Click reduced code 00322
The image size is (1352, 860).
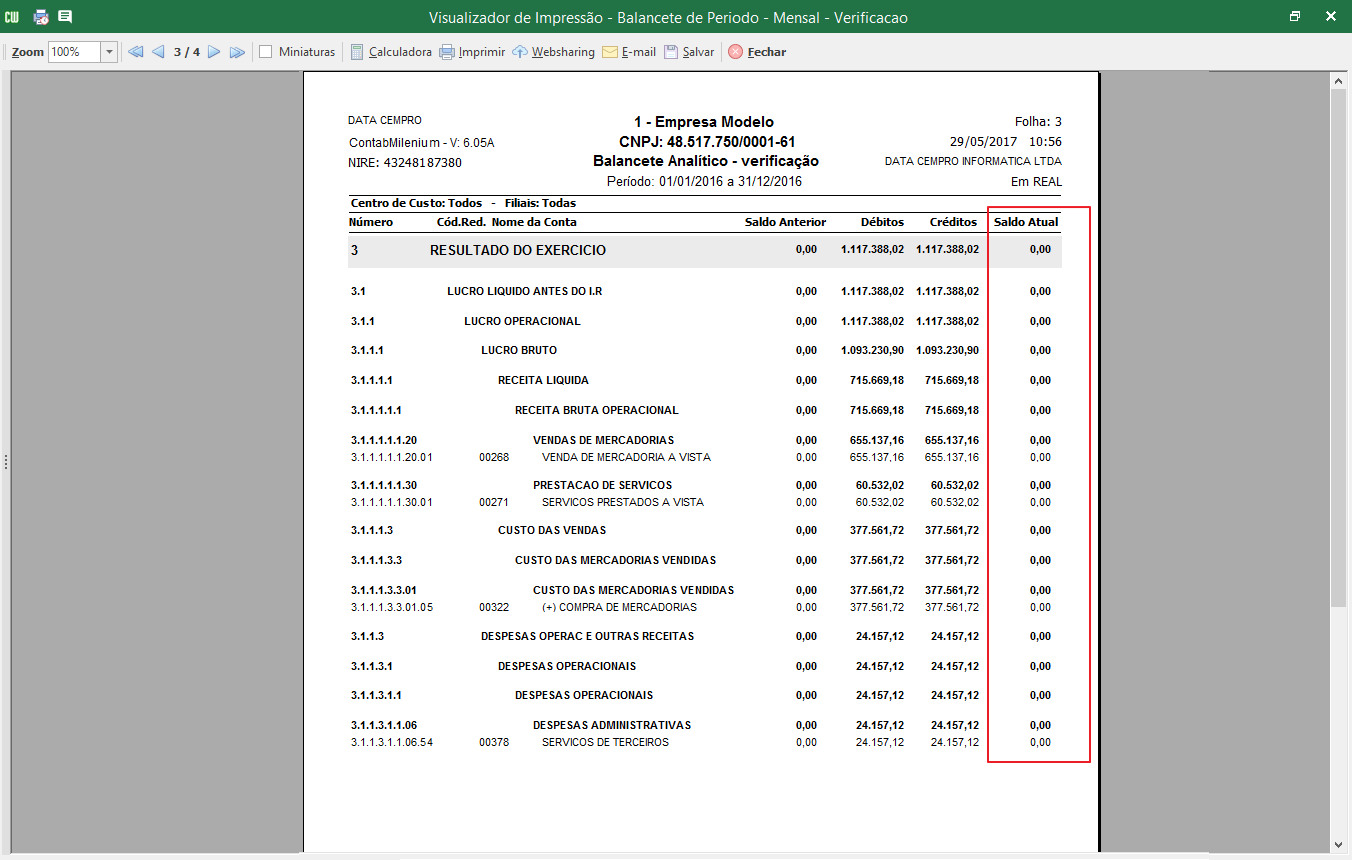click(x=494, y=607)
